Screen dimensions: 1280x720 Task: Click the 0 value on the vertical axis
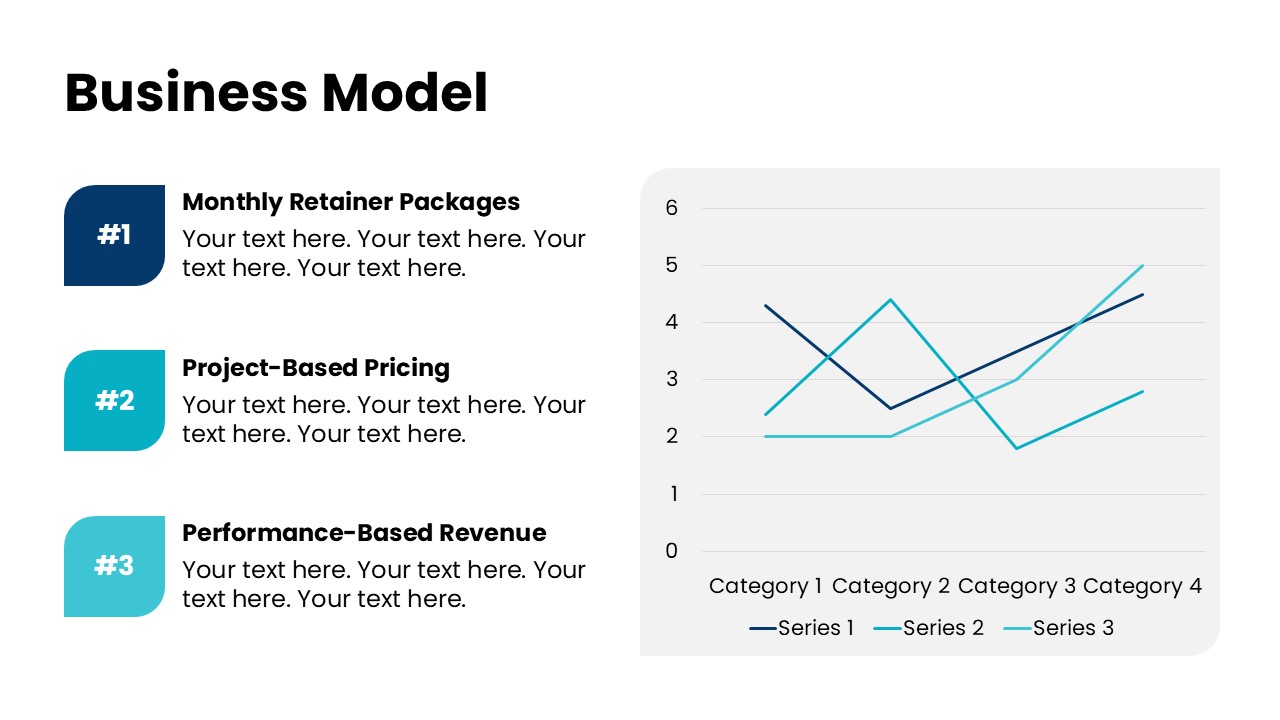point(672,550)
